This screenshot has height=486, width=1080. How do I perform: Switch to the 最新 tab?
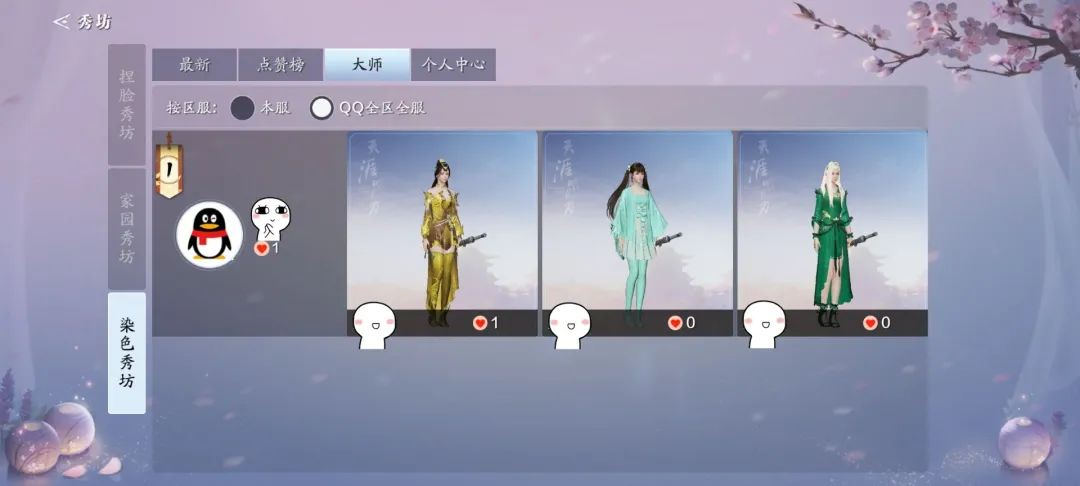(194, 65)
